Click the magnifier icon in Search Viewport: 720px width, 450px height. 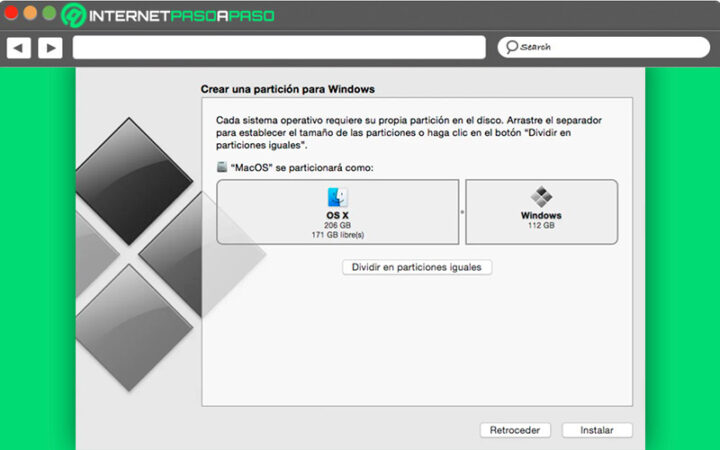pos(512,47)
